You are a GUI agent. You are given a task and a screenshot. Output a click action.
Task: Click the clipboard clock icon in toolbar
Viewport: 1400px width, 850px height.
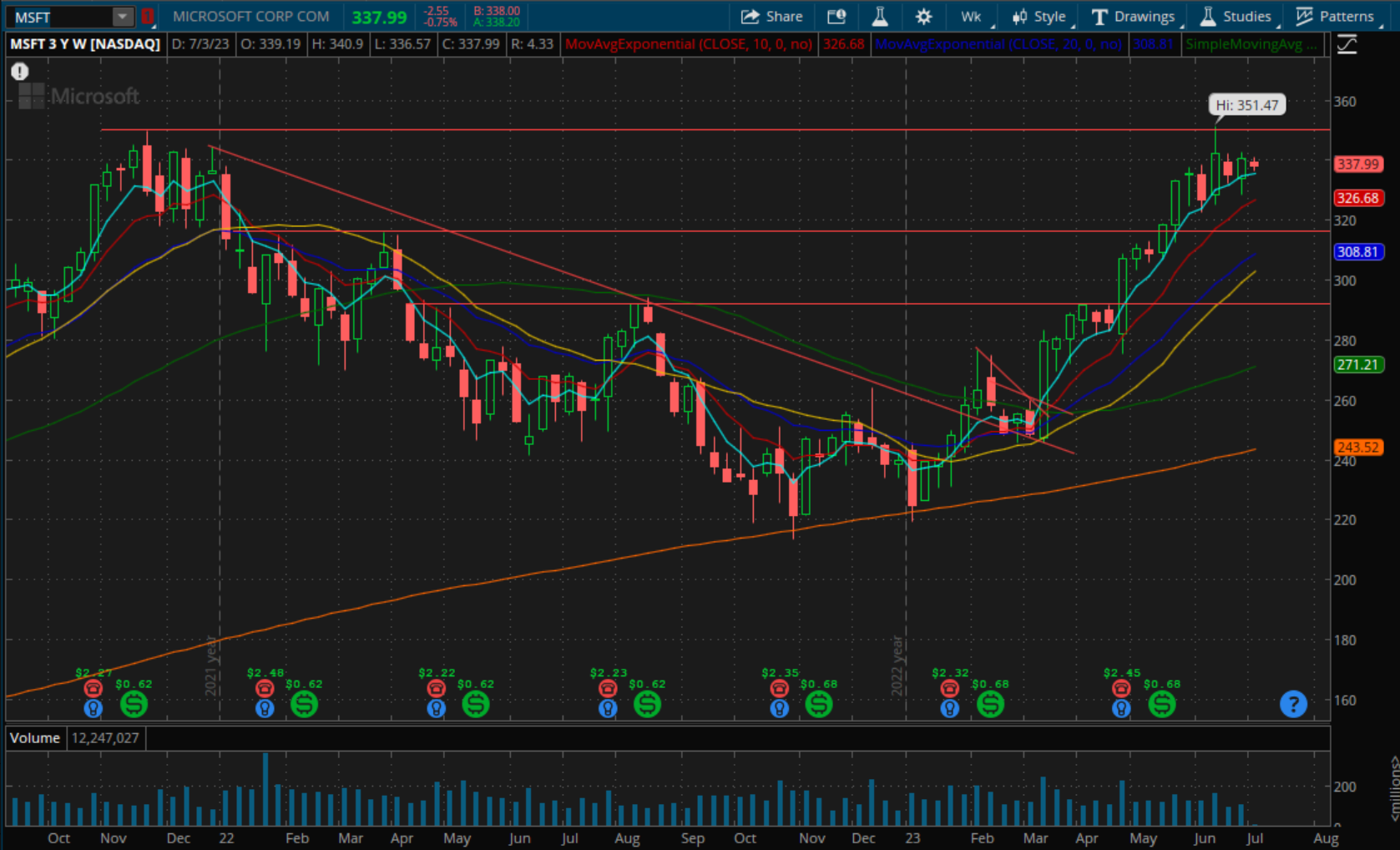(x=836, y=17)
